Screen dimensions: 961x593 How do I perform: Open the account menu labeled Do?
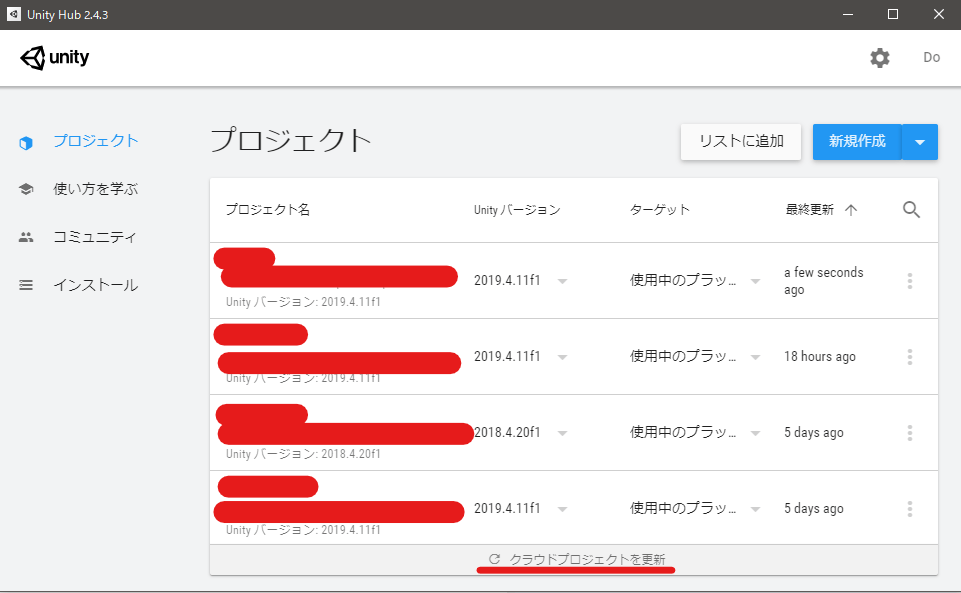pos(931,58)
